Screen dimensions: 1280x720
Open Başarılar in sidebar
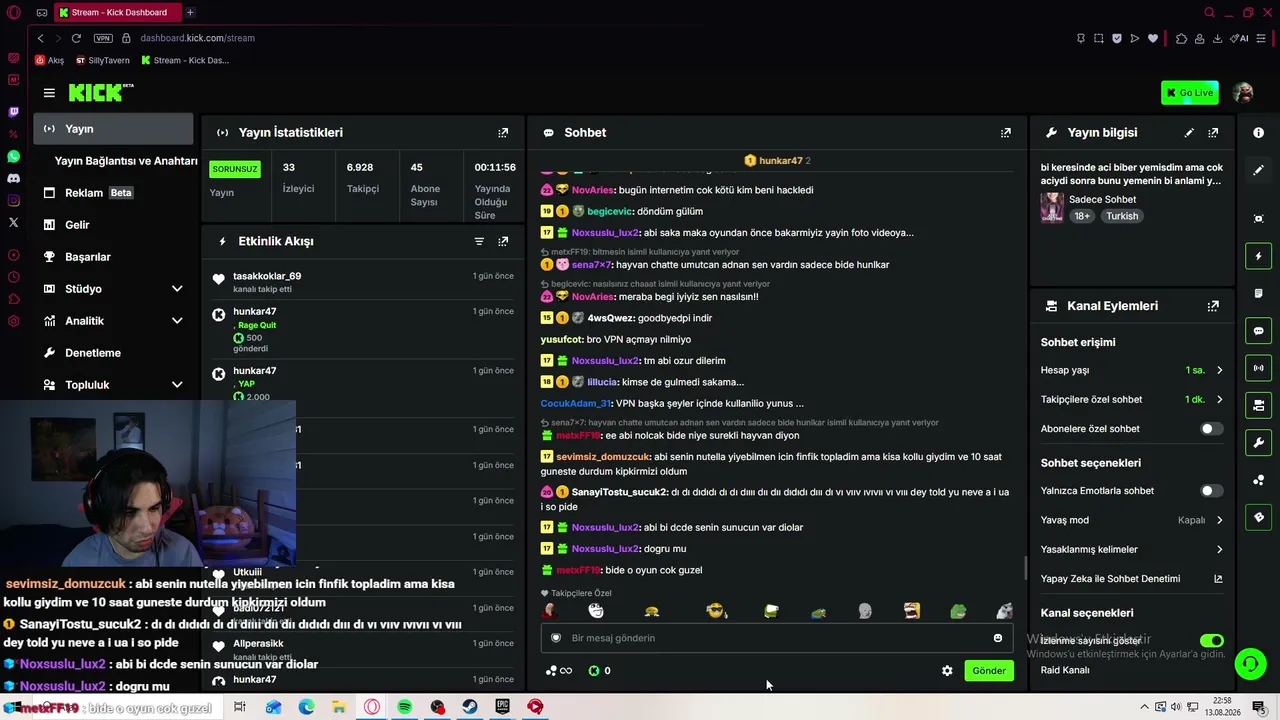[x=113, y=257]
